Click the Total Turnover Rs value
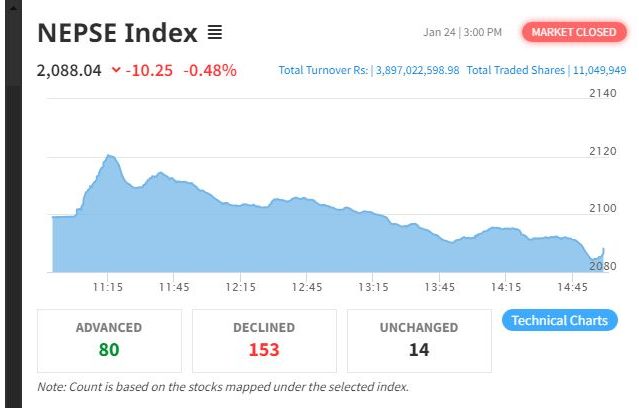The image size is (639, 408). 417,70
